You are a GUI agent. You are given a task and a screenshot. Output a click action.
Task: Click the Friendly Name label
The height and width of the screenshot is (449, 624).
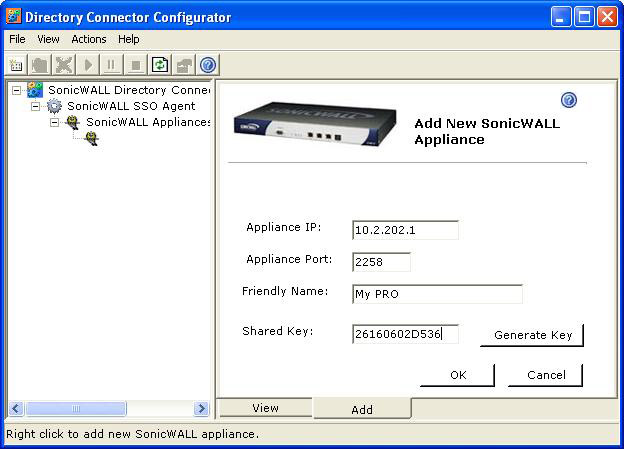point(285,291)
